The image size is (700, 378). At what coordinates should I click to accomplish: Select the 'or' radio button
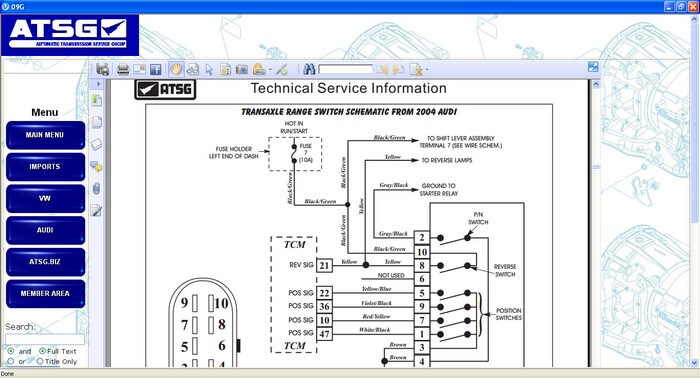(x=10, y=361)
